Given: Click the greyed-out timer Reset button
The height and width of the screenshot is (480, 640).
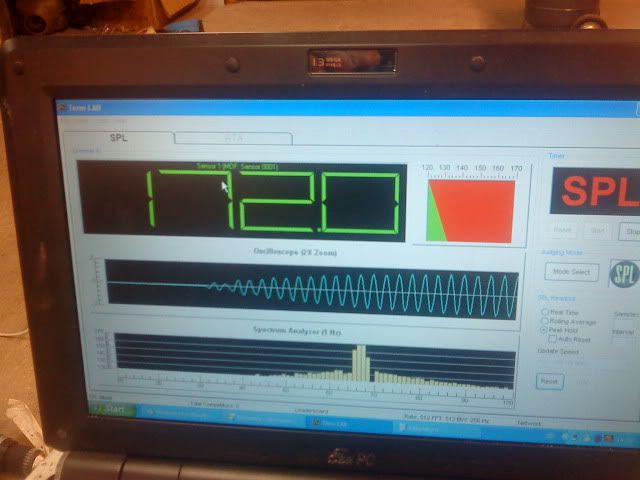Looking at the screenshot, I should [562, 230].
